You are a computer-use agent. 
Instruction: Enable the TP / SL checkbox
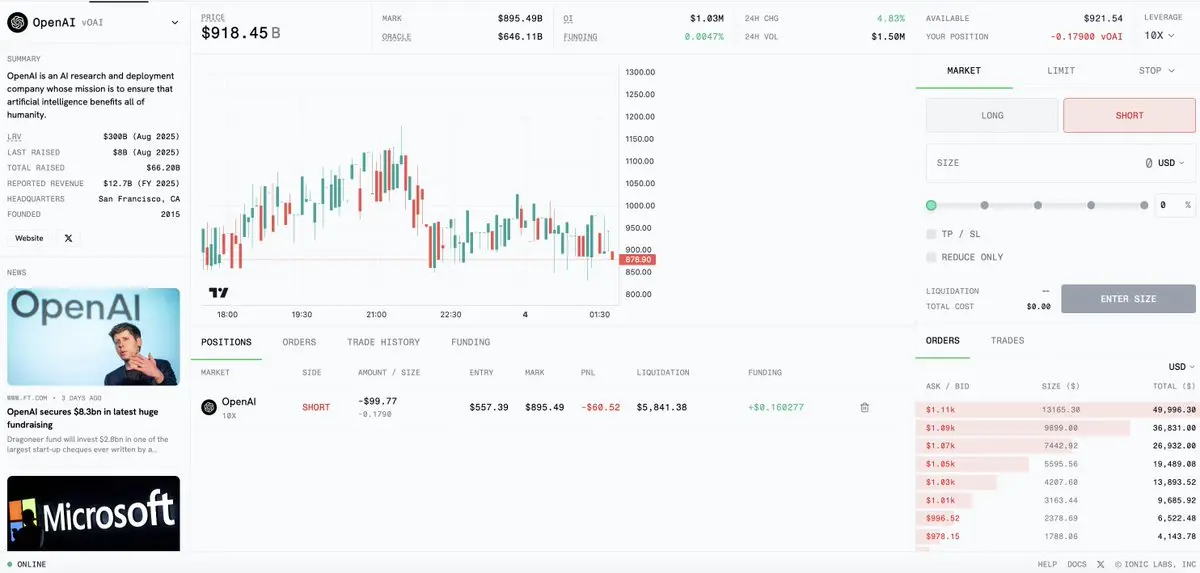coord(931,234)
